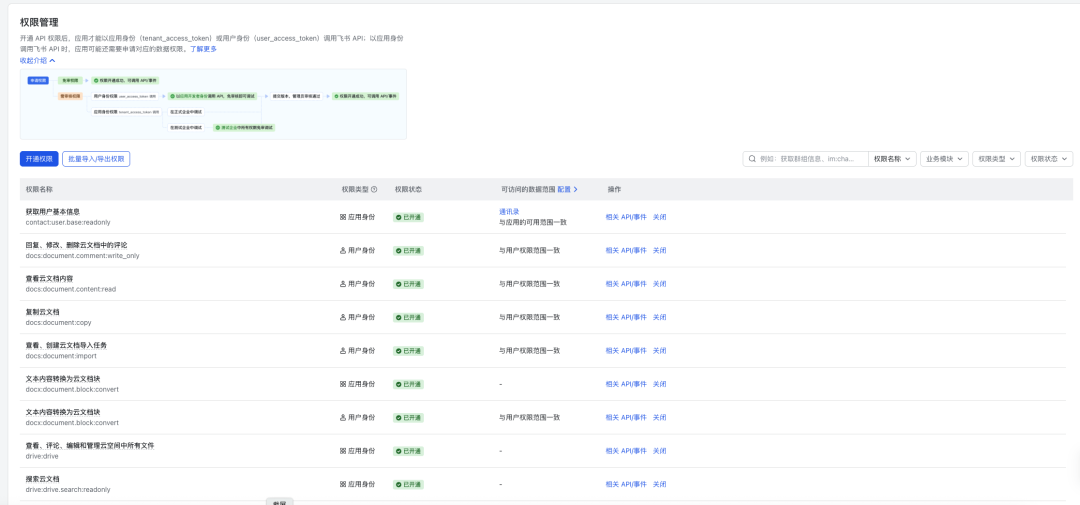1080x505 pixels.
Task: Open the 了解更多 link
Action: point(203,49)
